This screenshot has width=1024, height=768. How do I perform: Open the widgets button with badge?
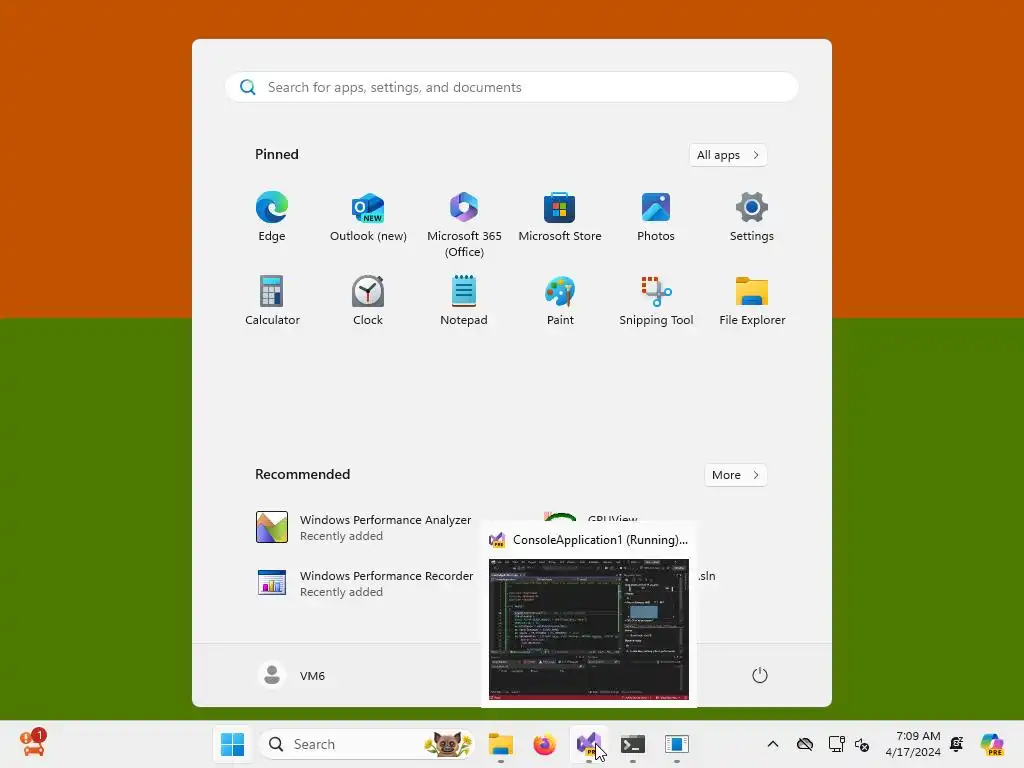click(33, 743)
